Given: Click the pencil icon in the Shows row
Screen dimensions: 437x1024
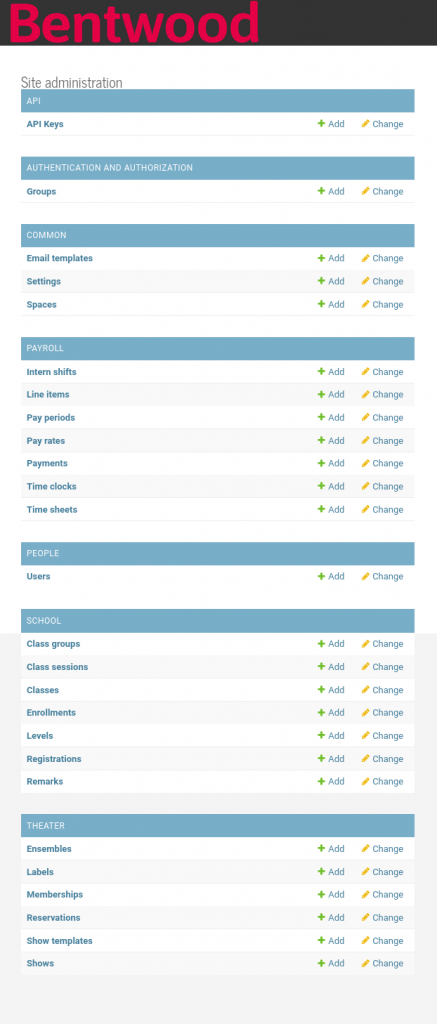Looking at the screenshot, I should tap(366, 963).
